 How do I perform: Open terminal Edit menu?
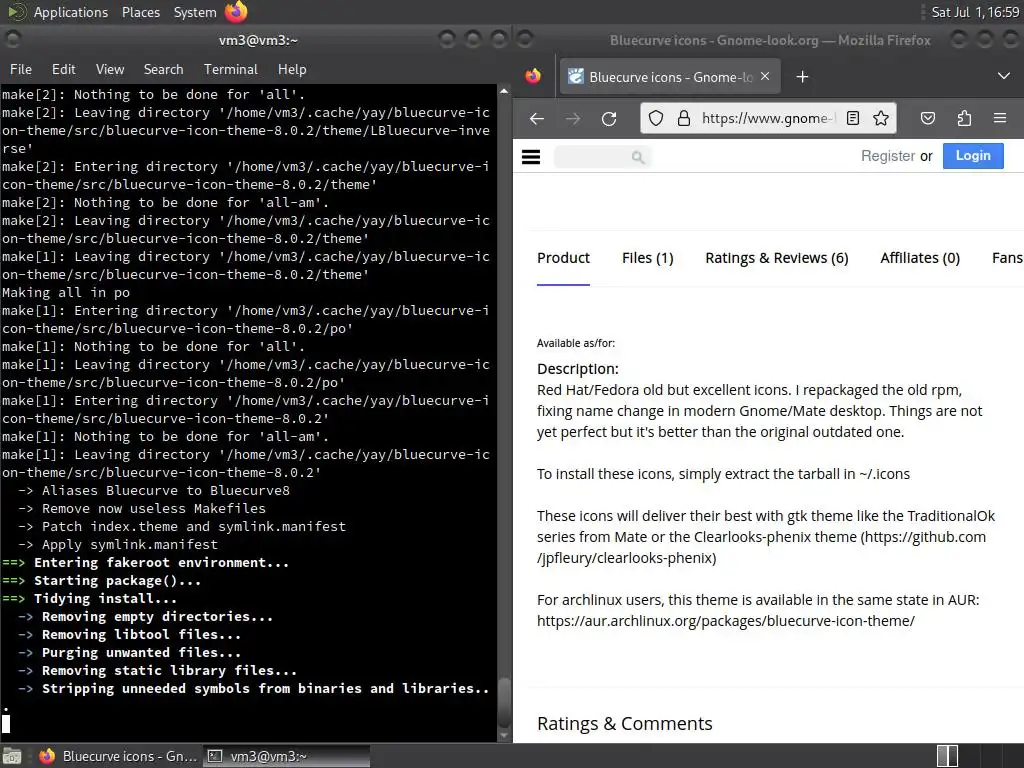tap(63, 69)
